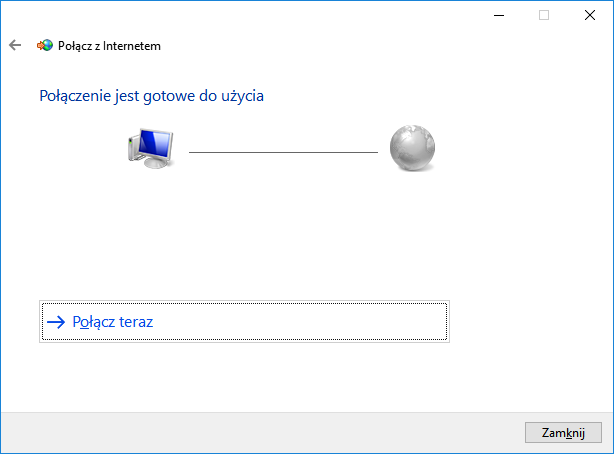Click the line linking computer and globe
Screen dimensions: 614x454
point(283,152)
